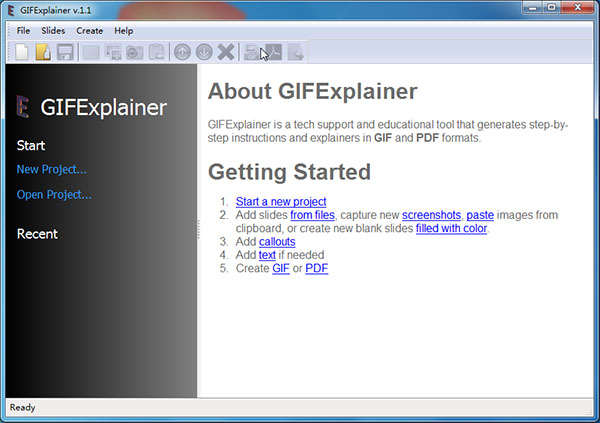The height and width of the screenshot is (423, 600).
Task: Click the 'Getting Started' heading
Action: pos(289,172)
